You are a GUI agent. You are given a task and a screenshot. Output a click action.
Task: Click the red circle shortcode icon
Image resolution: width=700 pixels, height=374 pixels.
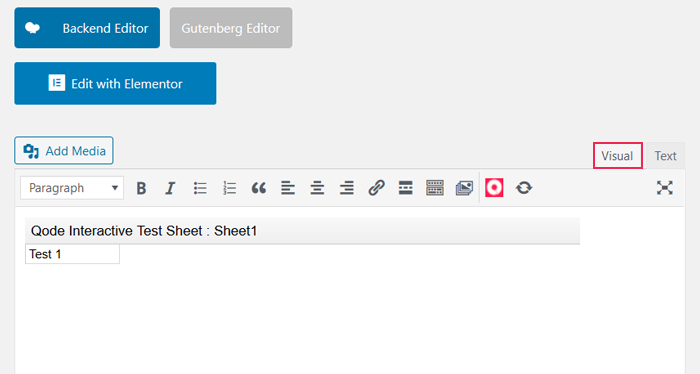pyautogui.click(x=494, y=188)
